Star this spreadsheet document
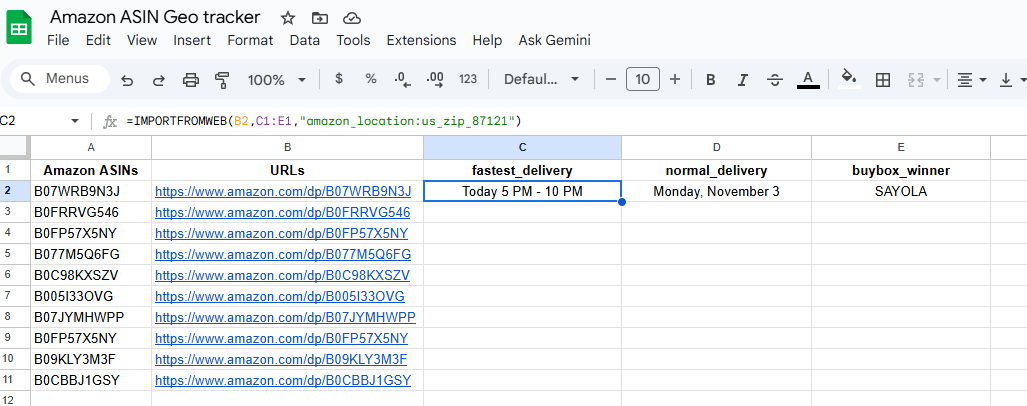 click(288, 18)
